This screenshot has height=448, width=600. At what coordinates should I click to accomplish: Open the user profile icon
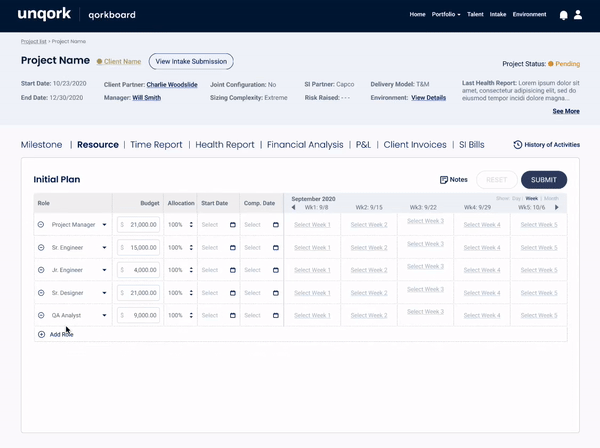[578, 15]
